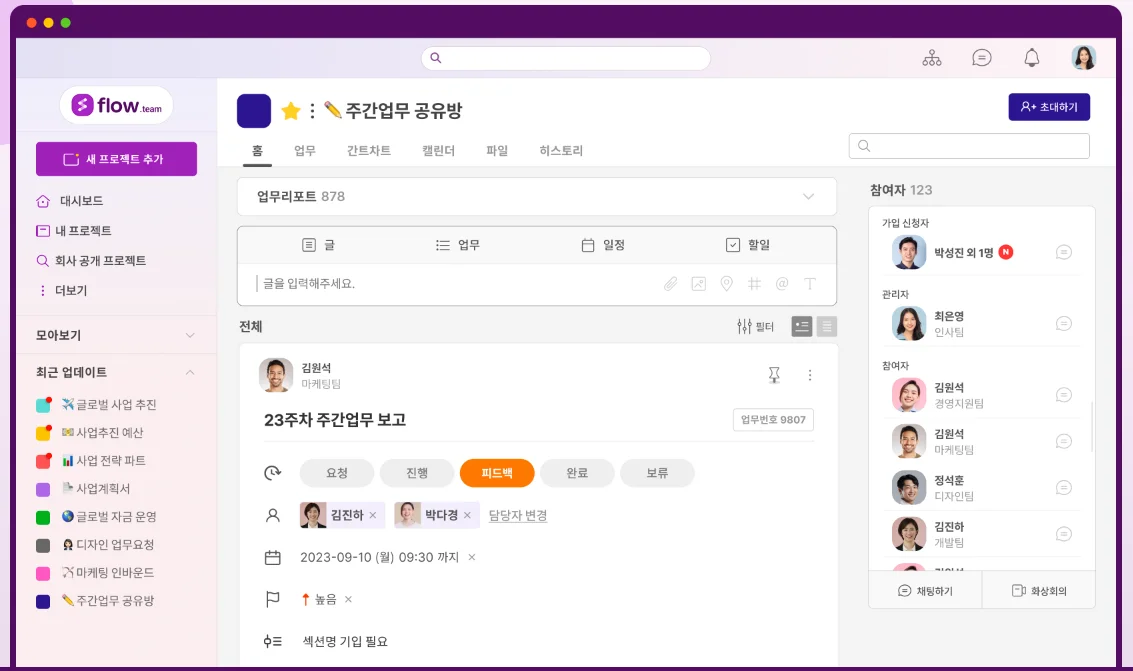Select the location pin icon
This screenshot has height=671, width=1133.
pyautogui.click(x=726, y=284)
